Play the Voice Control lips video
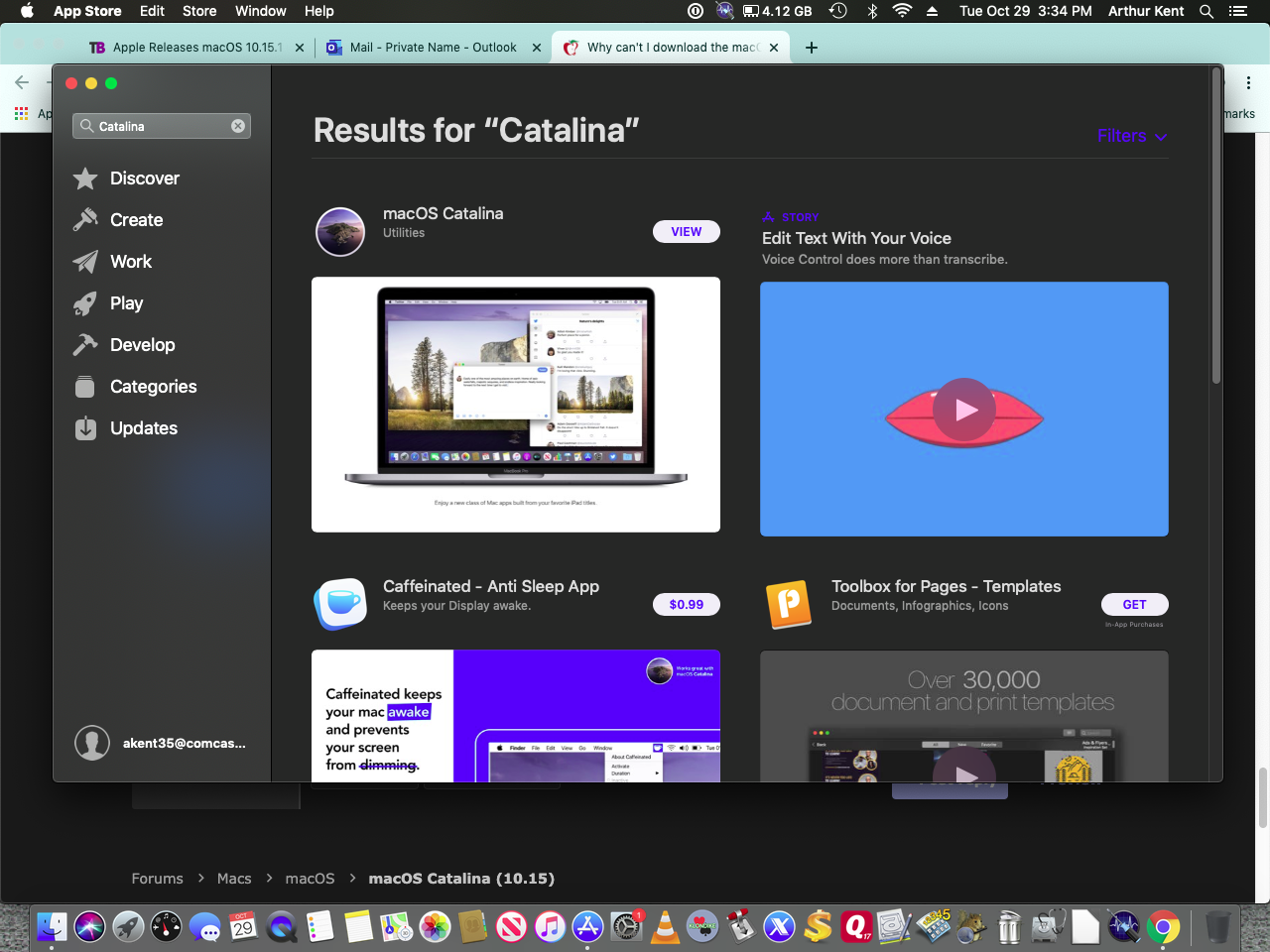Viewport: 1270px width, 952px height. [964, 410]
